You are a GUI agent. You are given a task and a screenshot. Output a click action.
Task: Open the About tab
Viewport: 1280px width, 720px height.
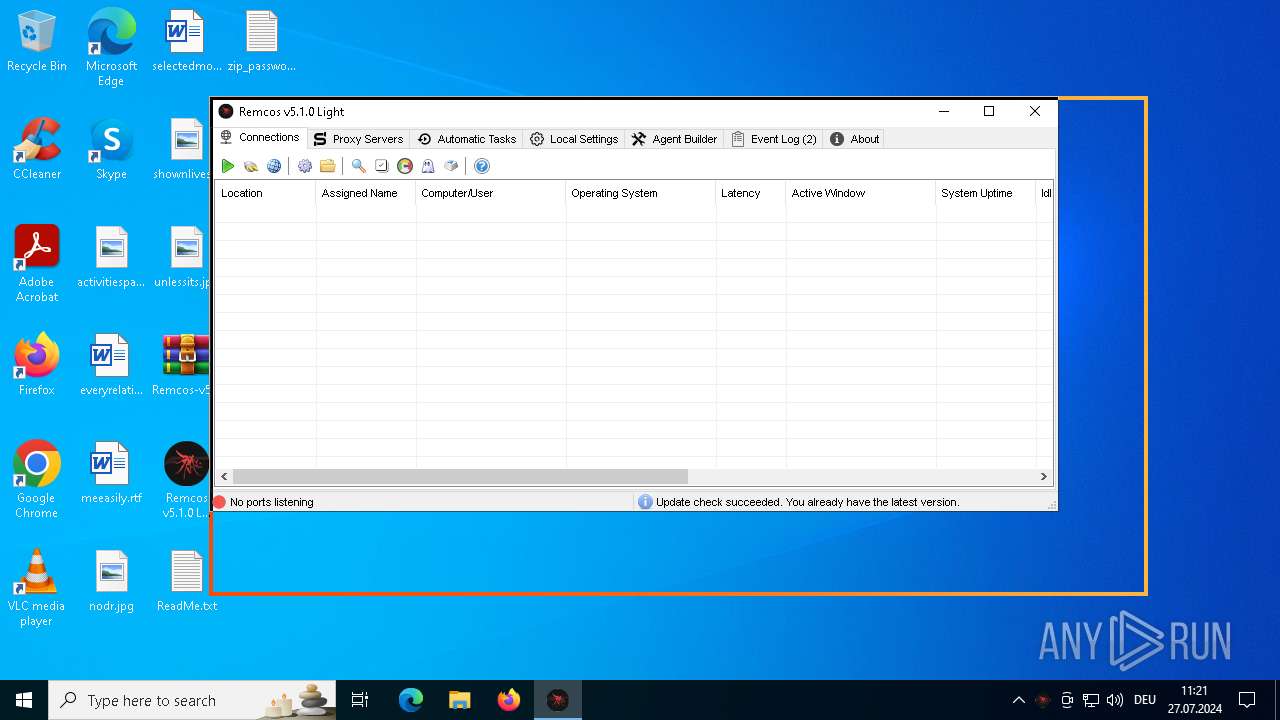(854, 139)
